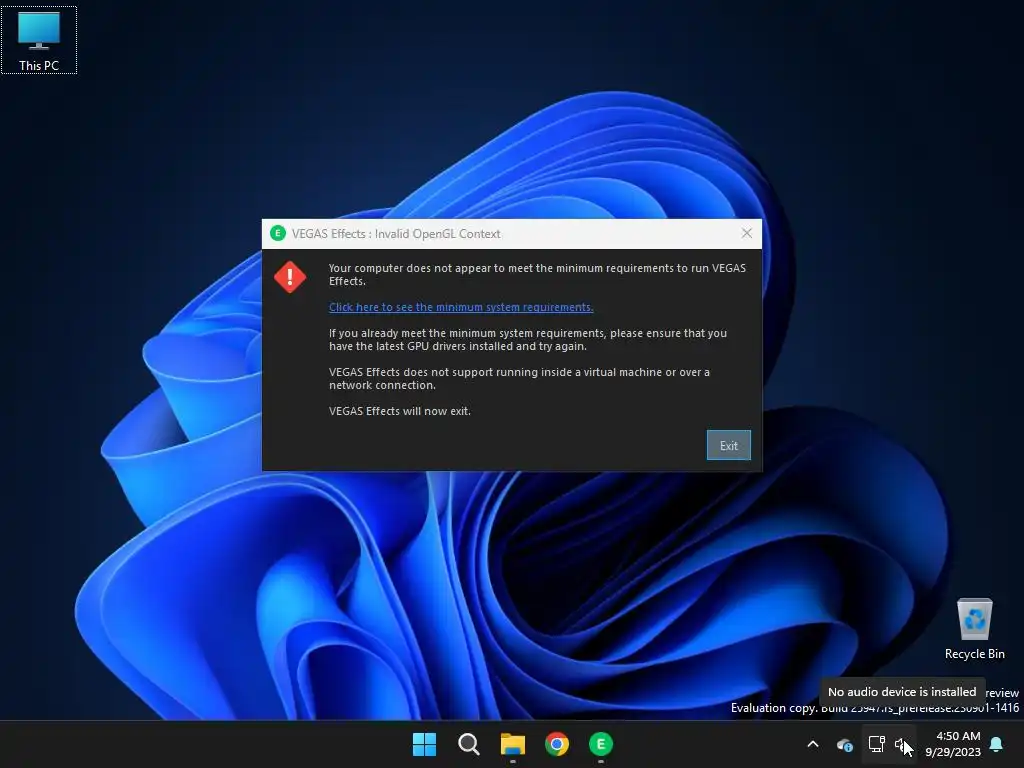Select the Recycle Bin desktop icon
The width and height of the screenshot is (1024, 768).
coord(974,629)
